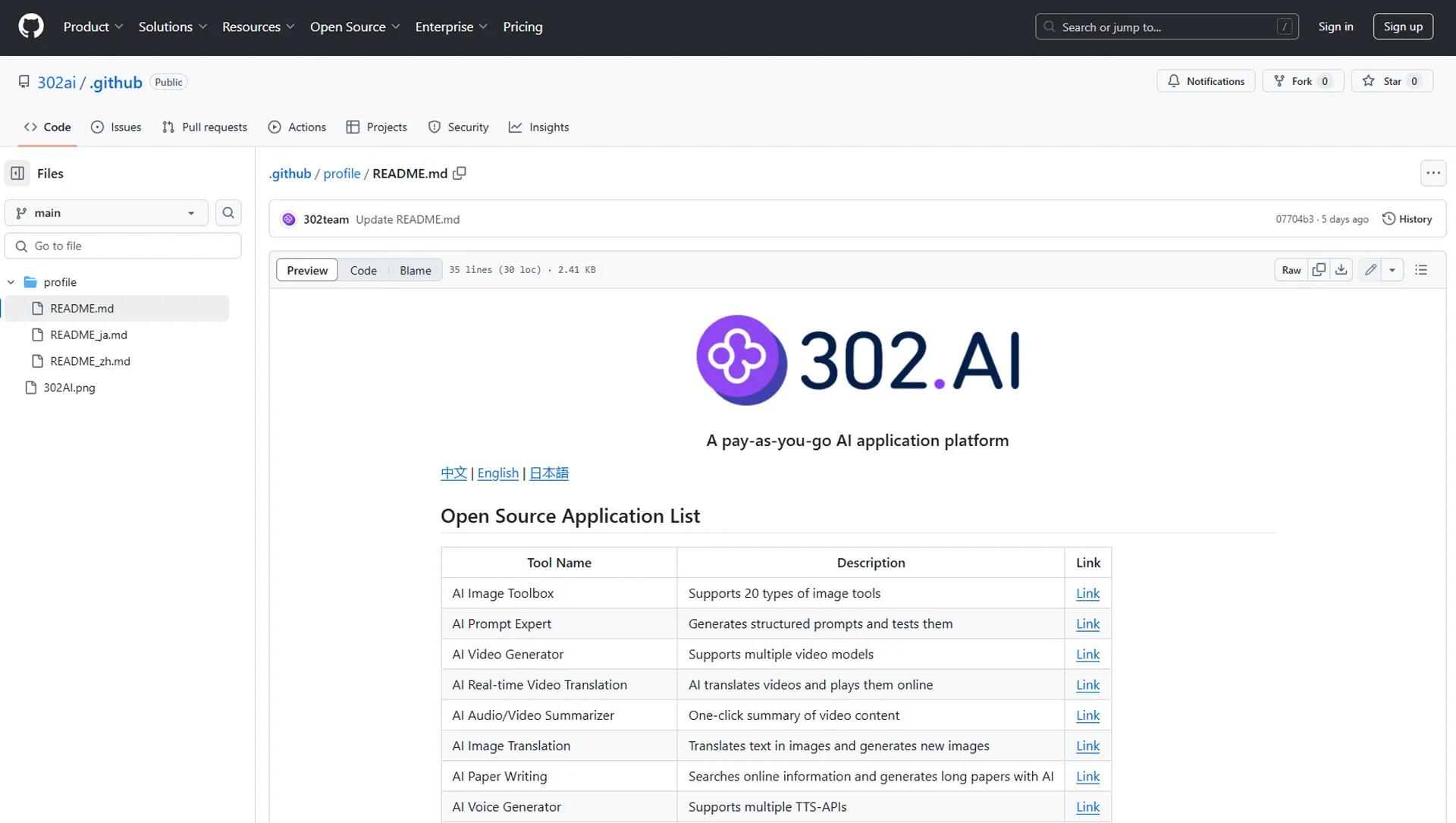Screen dimensions: 1456x823
Task: Select the Preview view toggle
Action: 307,270
